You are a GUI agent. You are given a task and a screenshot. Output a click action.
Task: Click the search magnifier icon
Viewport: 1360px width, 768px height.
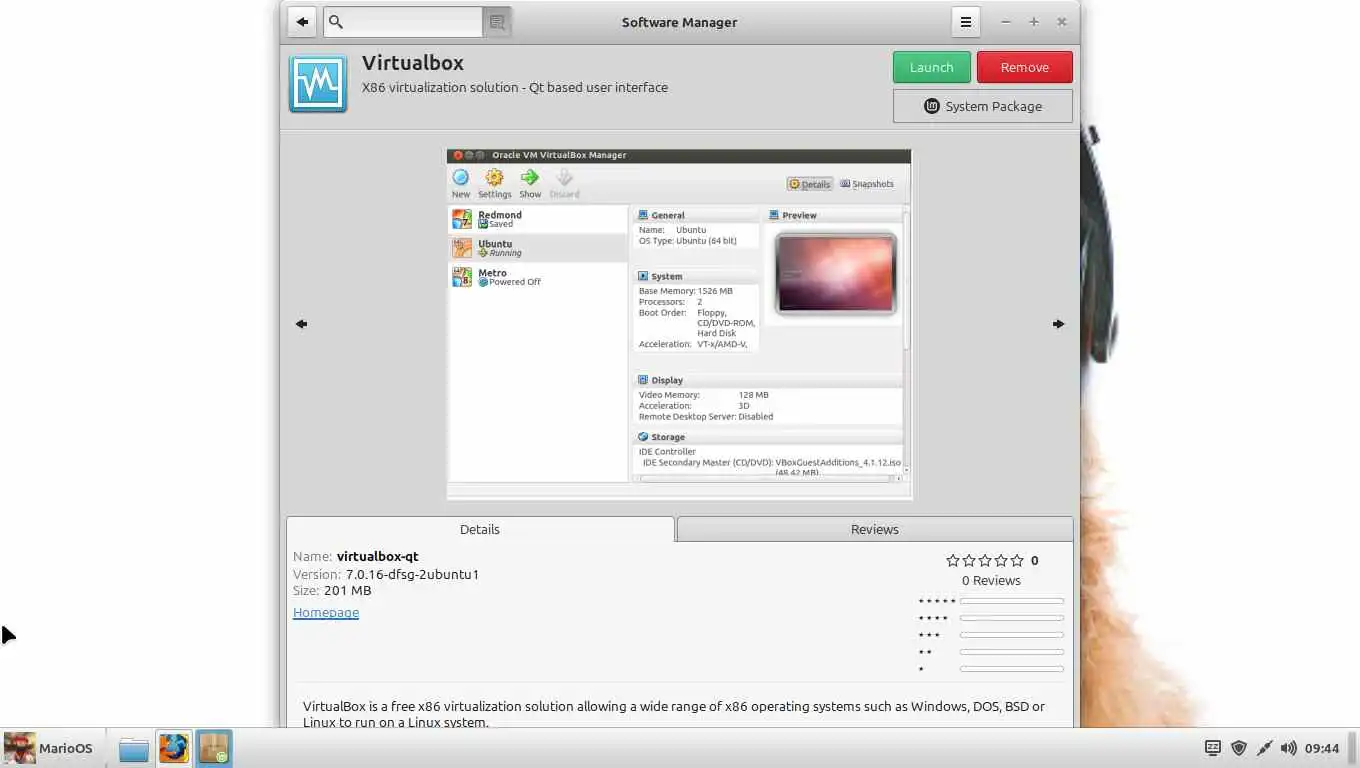coord(336,22)
